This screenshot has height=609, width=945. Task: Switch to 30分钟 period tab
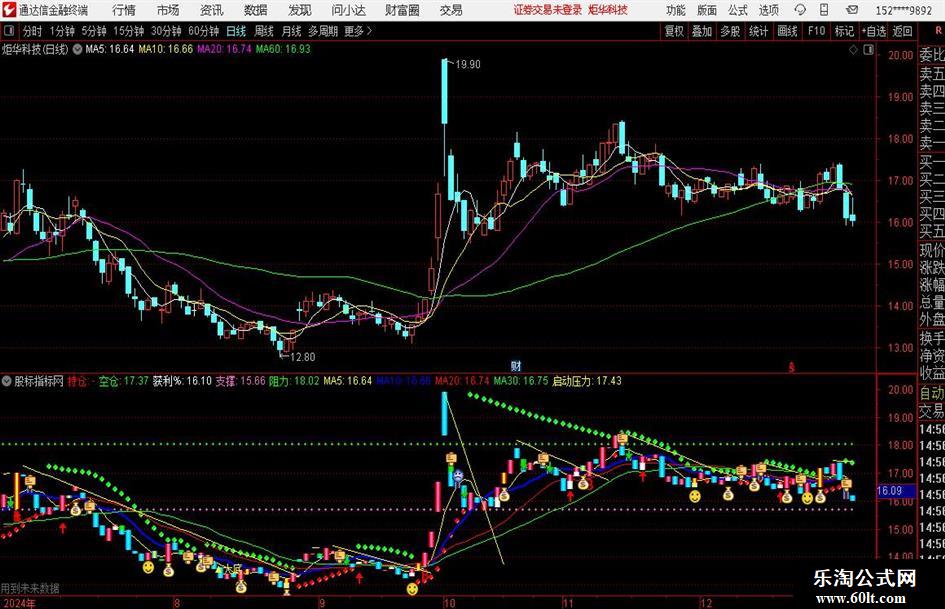point(166,31)
